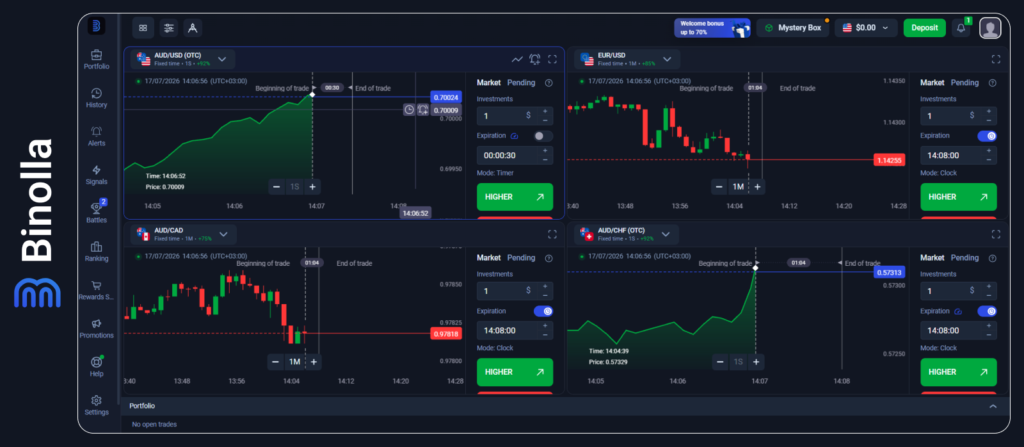Open AUD/CAD asset selector dropdown

click(184, 234)
